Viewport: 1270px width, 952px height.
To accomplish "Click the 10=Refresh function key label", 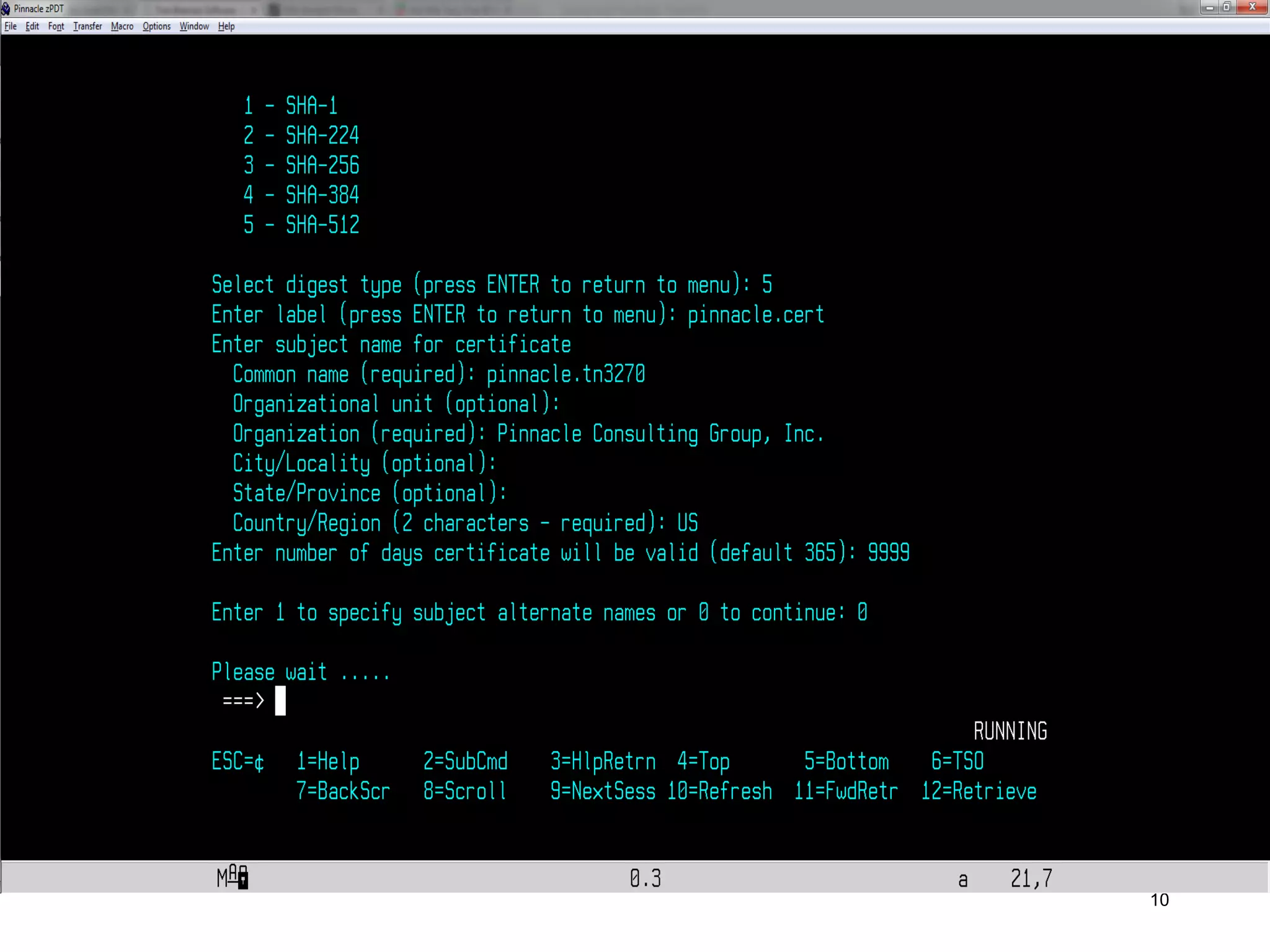I will click(x=720, y=791).
